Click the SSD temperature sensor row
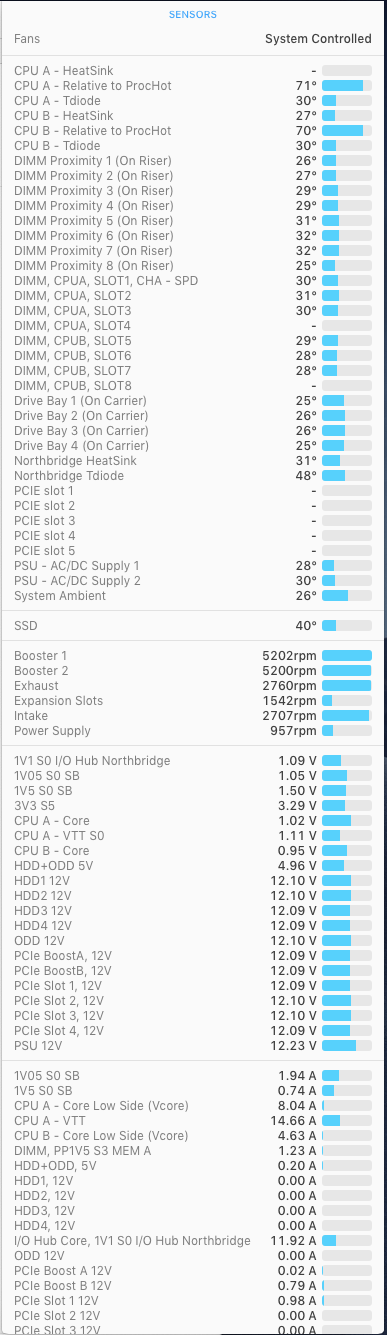 pos(193,626)
